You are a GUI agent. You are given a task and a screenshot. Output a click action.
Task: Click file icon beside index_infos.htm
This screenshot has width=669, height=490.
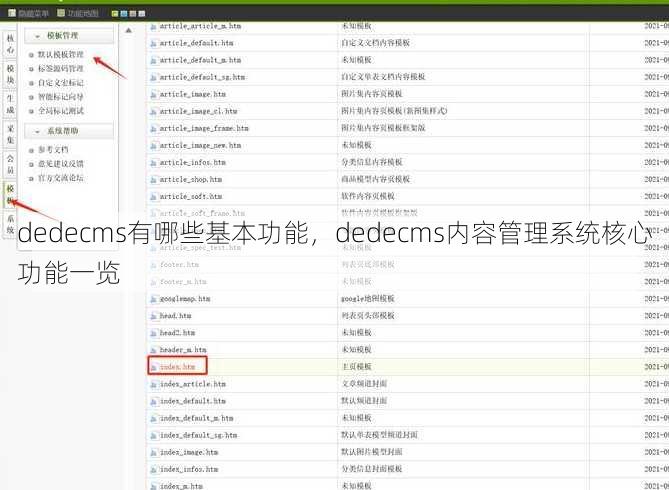click(154, 470)
